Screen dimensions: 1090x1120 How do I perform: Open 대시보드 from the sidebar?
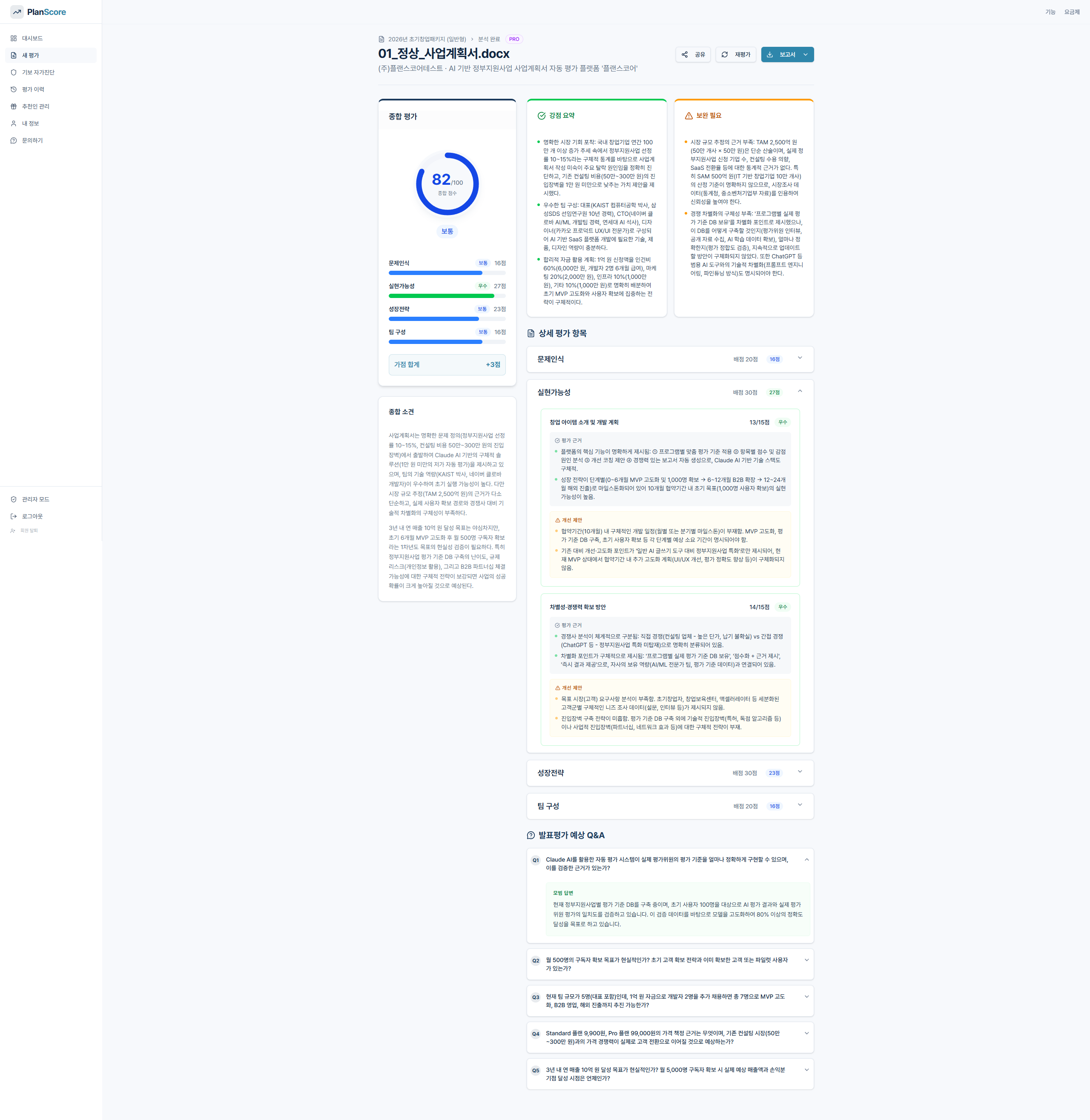32,38
